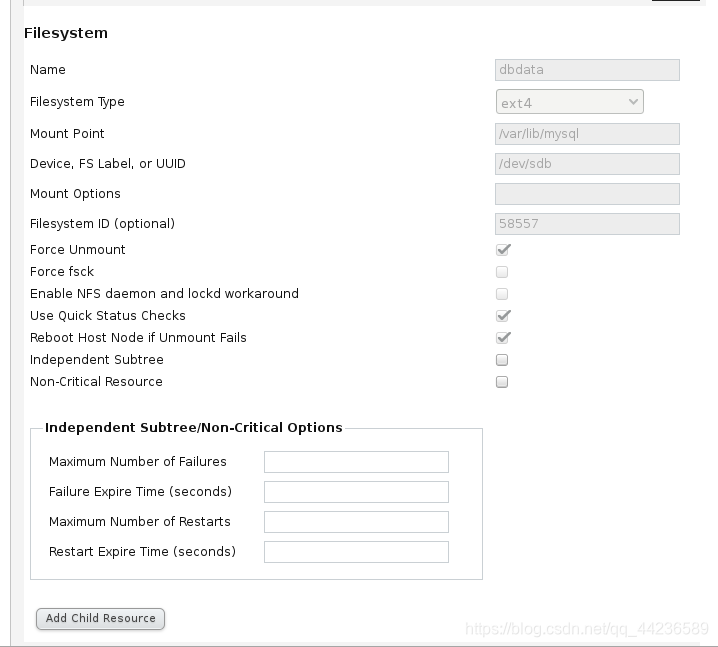Click the Mount Point field /var/lib/mysql
The image size is (718, 647).
click(x=587, y=134)
